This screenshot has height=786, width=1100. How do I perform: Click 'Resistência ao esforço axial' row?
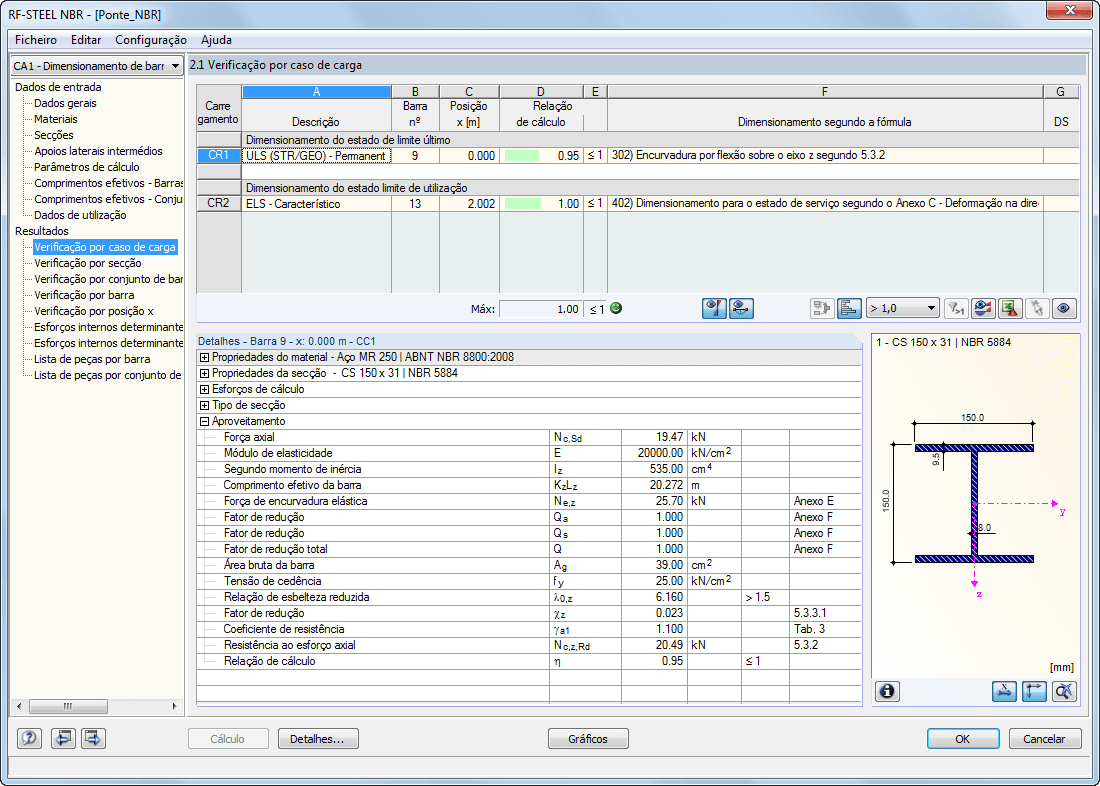point(529,645)
